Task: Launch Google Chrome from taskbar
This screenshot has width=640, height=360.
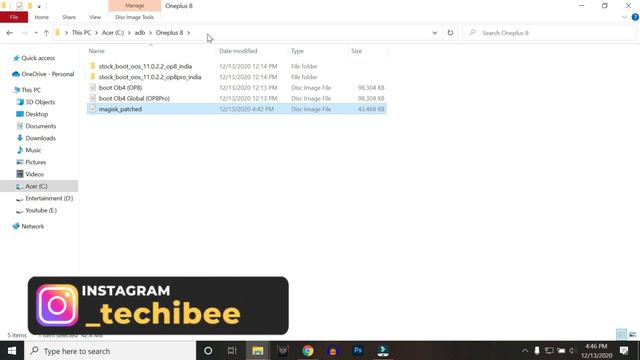Action: click(x=308, y=351)
